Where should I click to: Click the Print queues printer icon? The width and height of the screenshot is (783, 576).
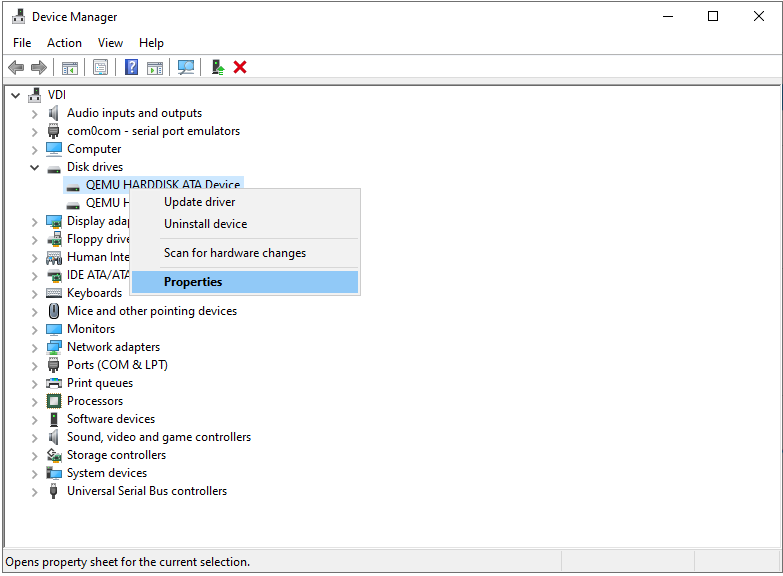pyautogui.click(x=53, y=383)
